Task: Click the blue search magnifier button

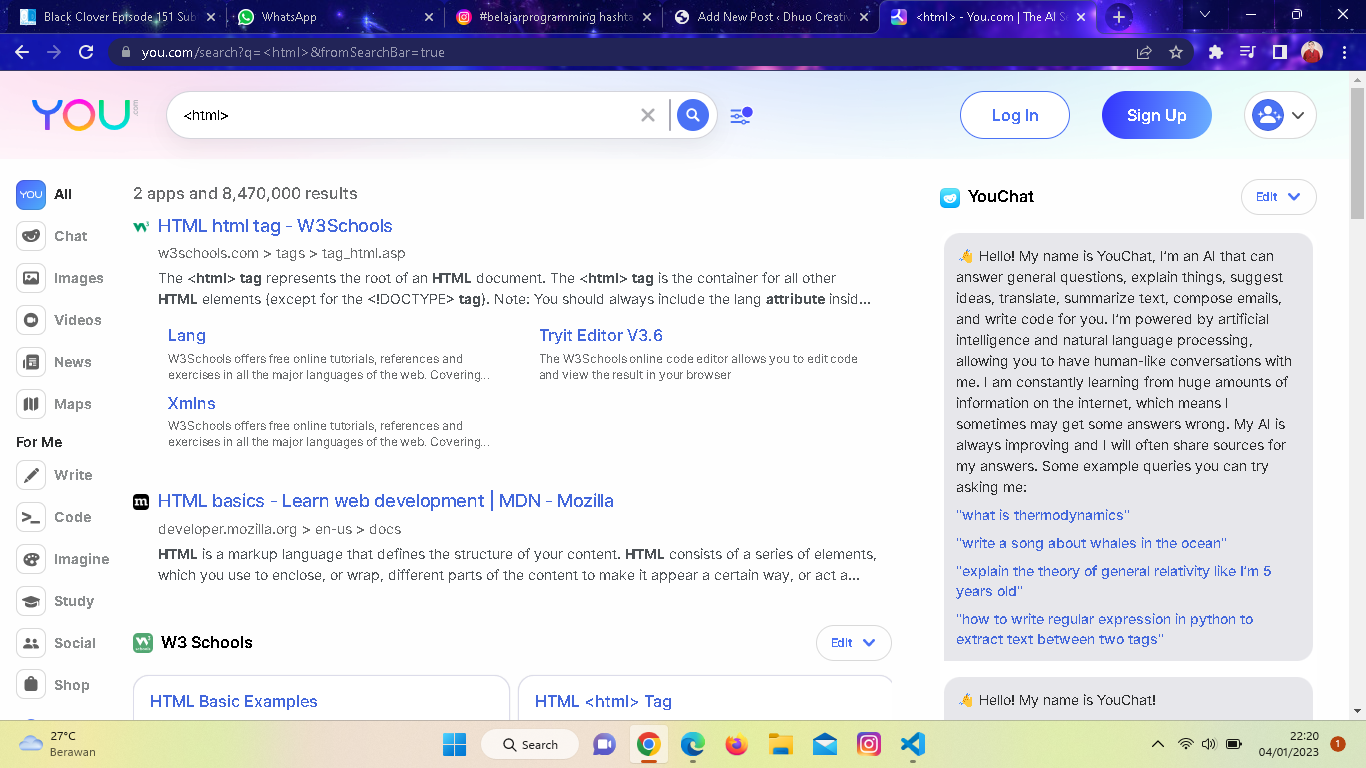Action: pos(692,115)
